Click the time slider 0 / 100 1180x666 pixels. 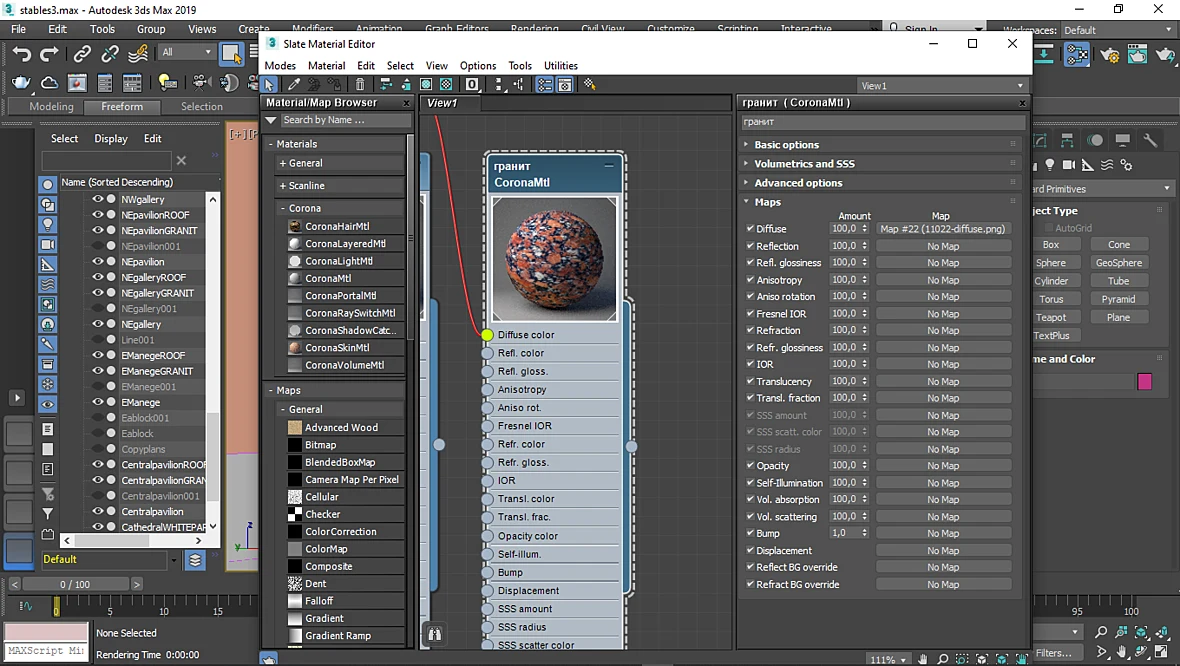point(75,584)
